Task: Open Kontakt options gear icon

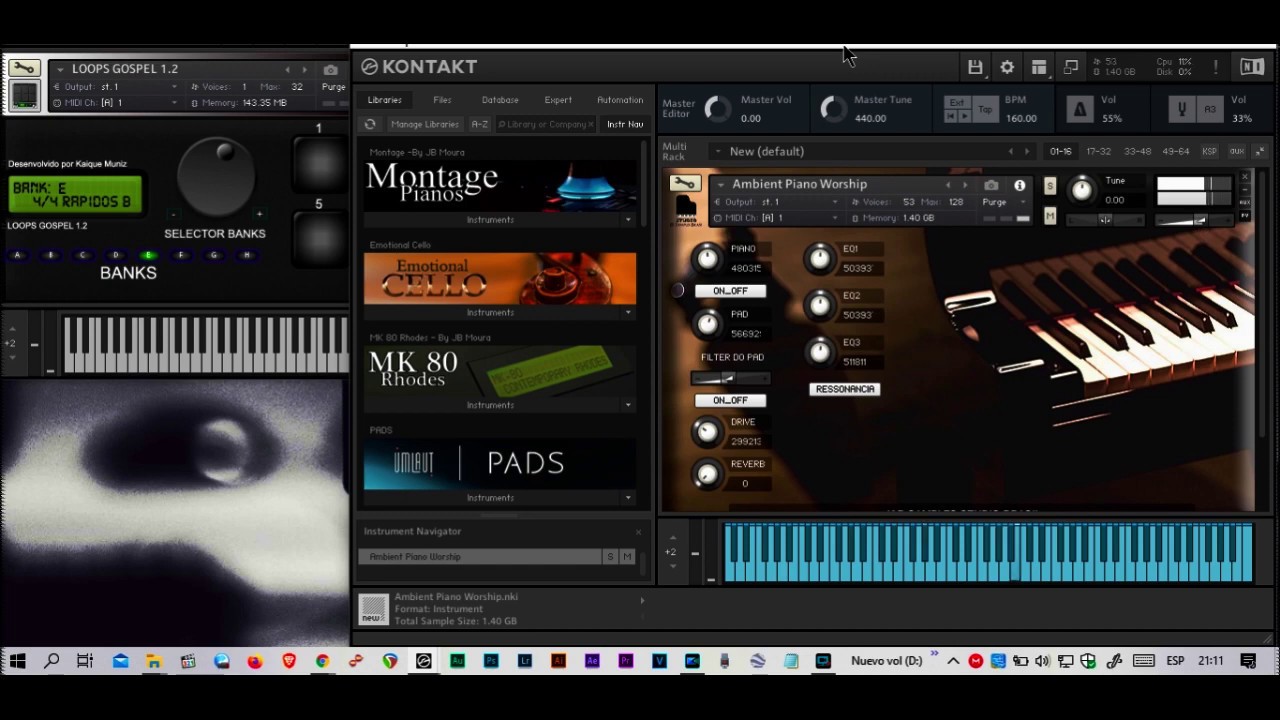Action: click(1007, 67)
